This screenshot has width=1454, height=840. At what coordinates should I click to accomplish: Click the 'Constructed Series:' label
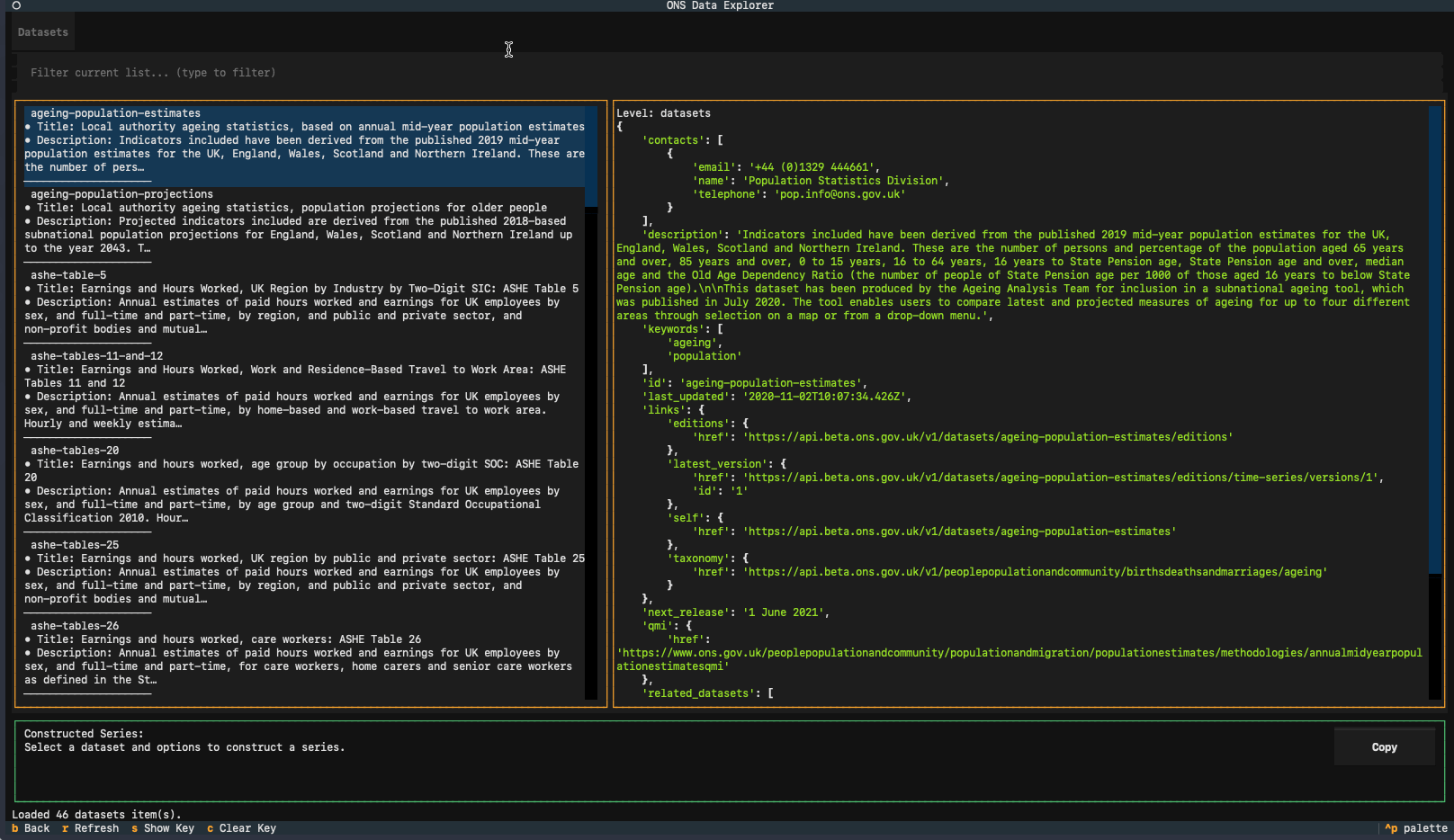pyautogui.click(x=84, y=734)
